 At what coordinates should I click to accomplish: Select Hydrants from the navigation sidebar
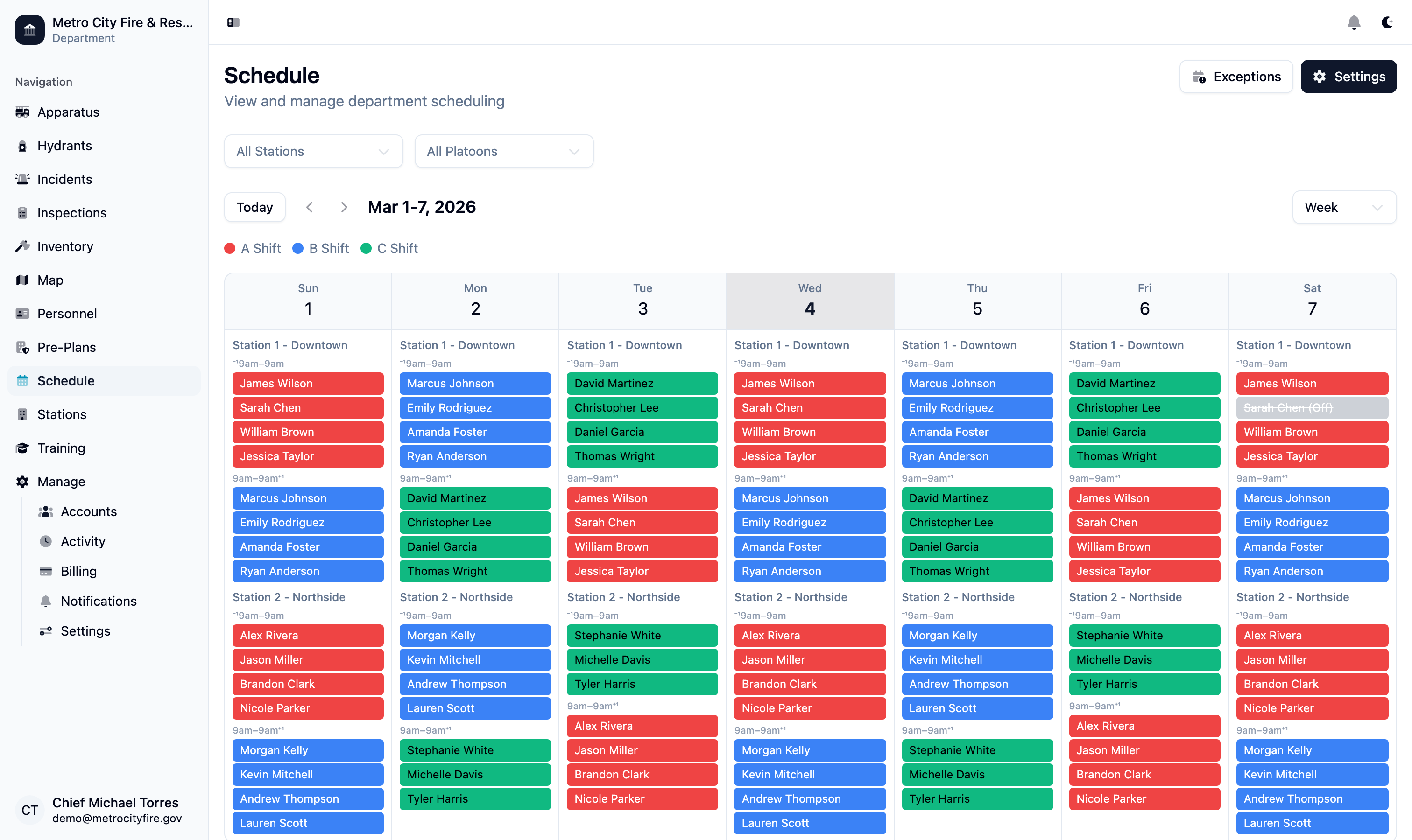(64, 146)
